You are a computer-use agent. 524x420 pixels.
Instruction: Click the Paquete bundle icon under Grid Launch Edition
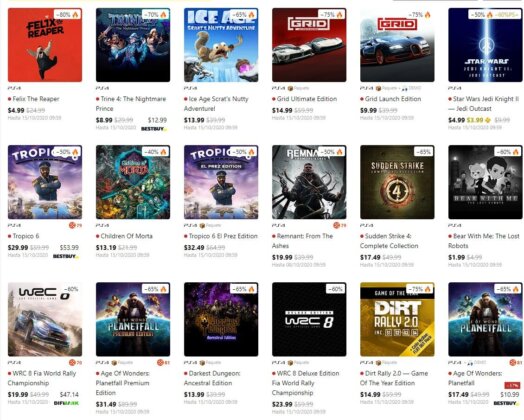point(378,89)
